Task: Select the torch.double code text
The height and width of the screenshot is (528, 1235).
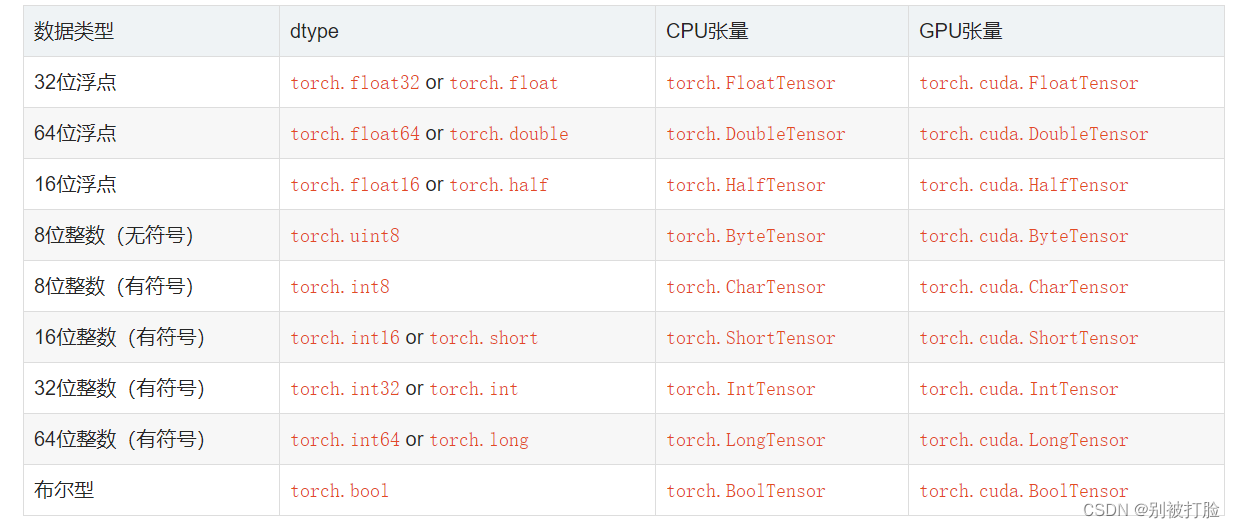Action: (x=509, y=134)
